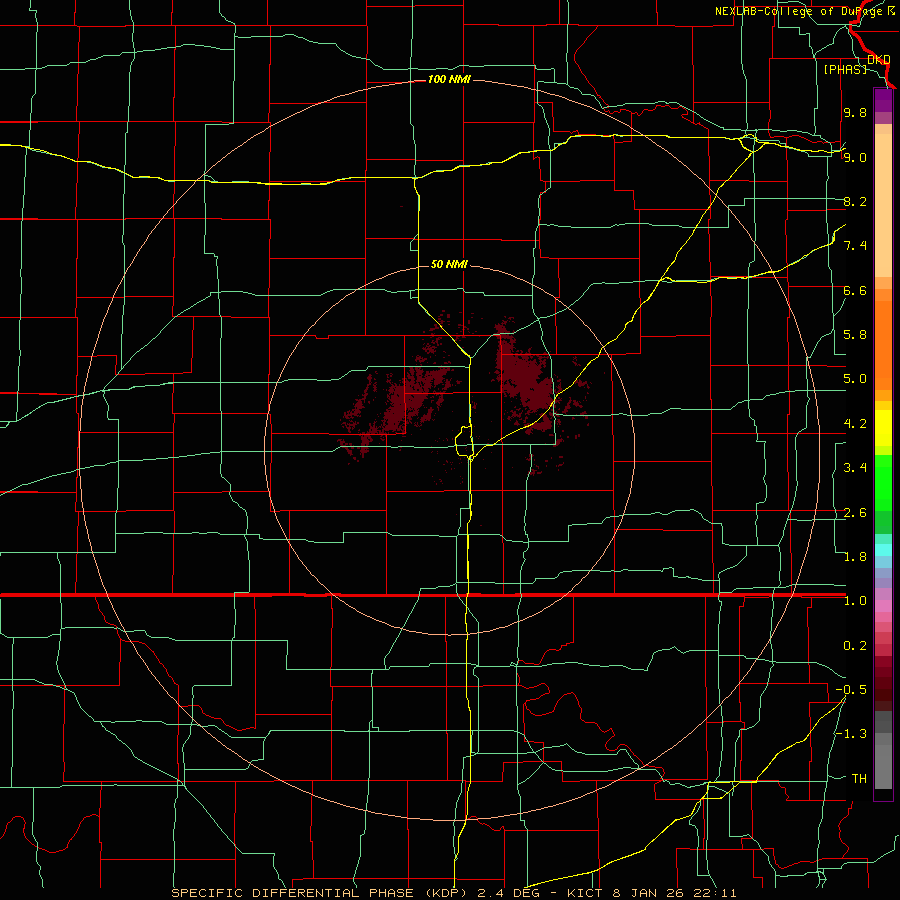Click the pale peach segment of the color bar
Image resolution: width=900 pixels, height=900 pixels.
click(x=883, y=207)
